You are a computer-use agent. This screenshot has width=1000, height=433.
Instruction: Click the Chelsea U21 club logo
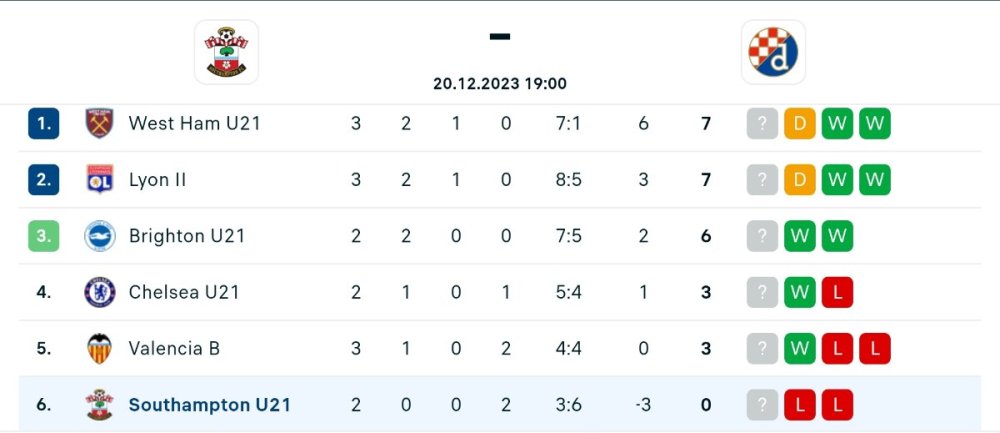click(x=100, y=292)
